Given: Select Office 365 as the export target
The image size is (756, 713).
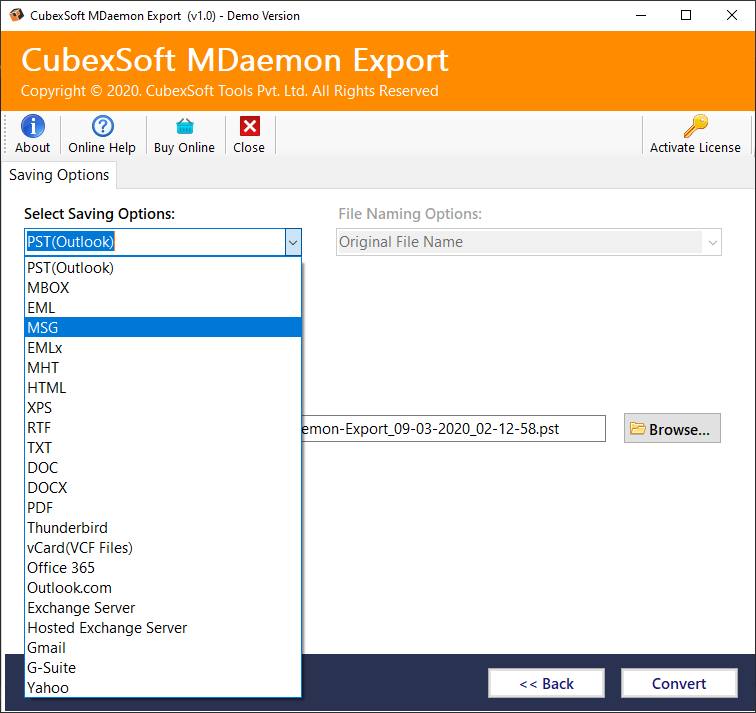Looking at the screenshot, I should [x=61, y=568].
